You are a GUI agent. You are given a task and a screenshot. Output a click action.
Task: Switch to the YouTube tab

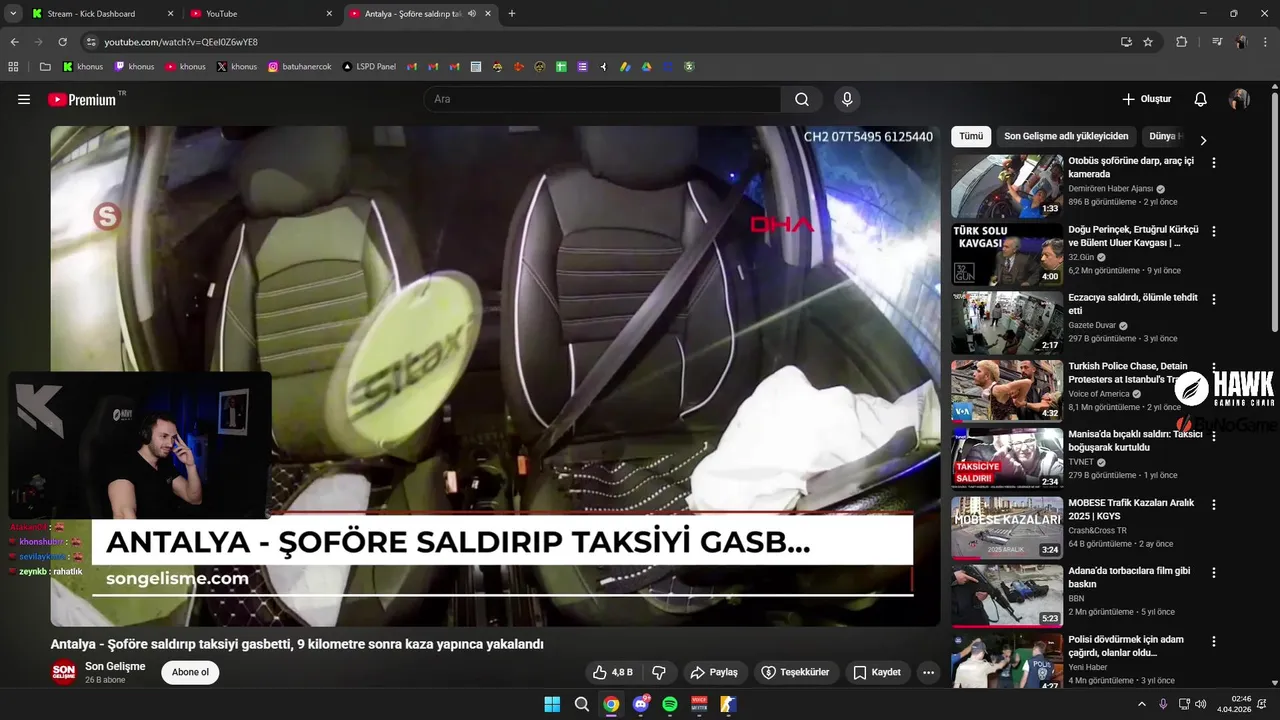(x=262, y=14)
